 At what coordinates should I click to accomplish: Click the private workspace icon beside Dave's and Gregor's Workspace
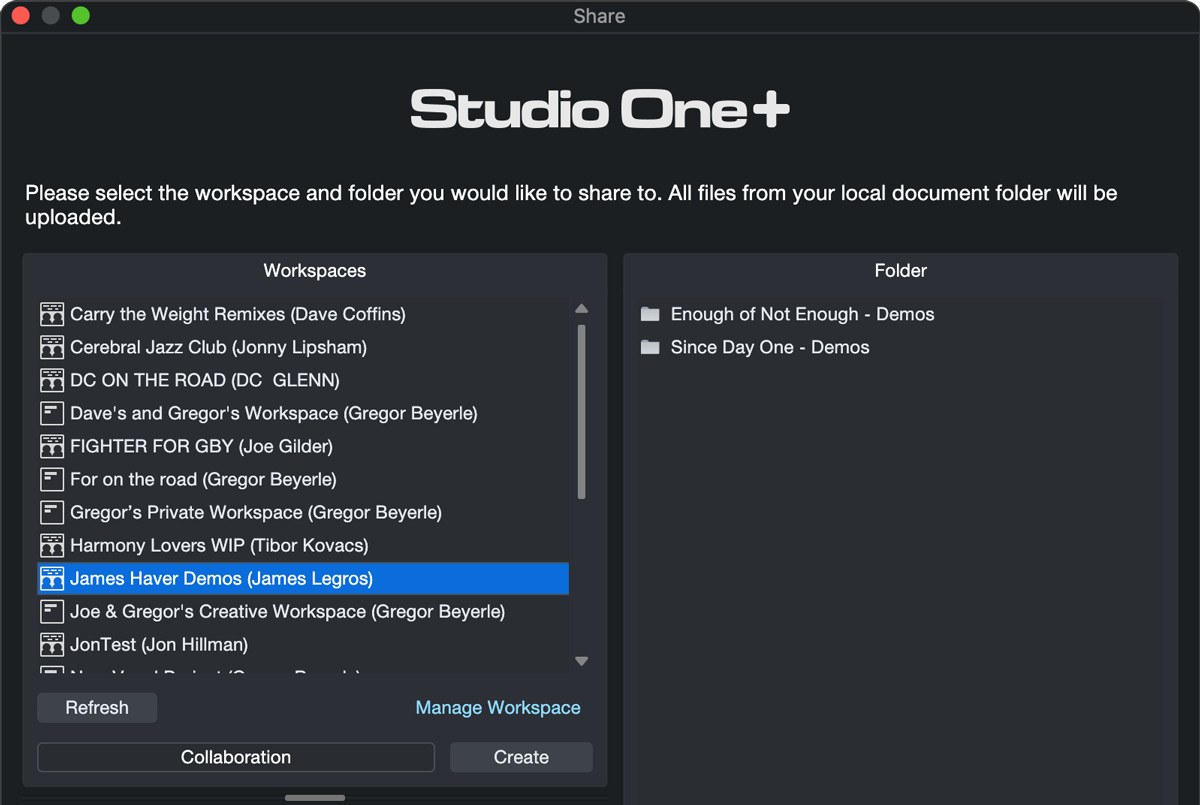(x=52, y=413)
